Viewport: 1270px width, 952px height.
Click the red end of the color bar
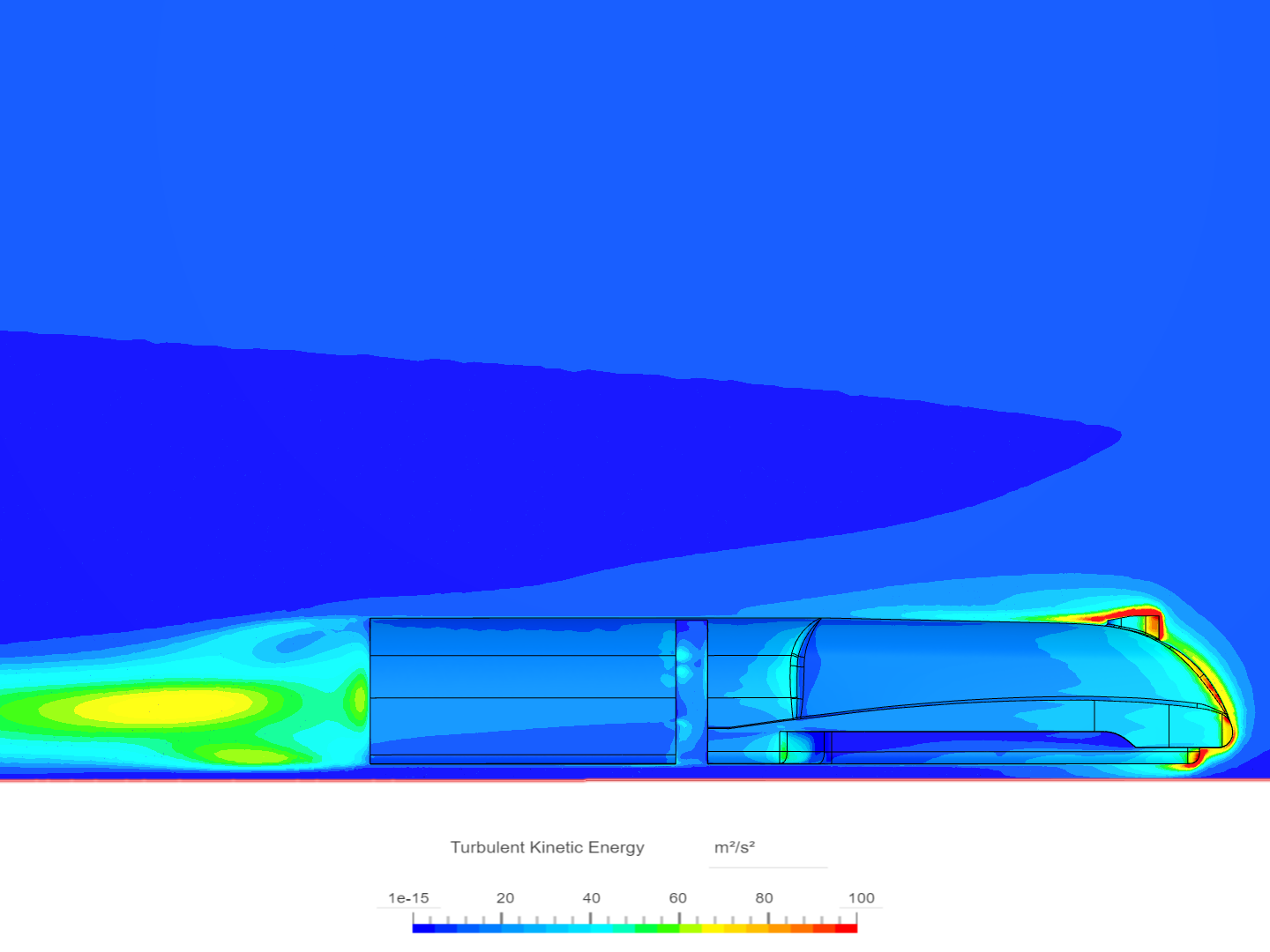[847, 928]
